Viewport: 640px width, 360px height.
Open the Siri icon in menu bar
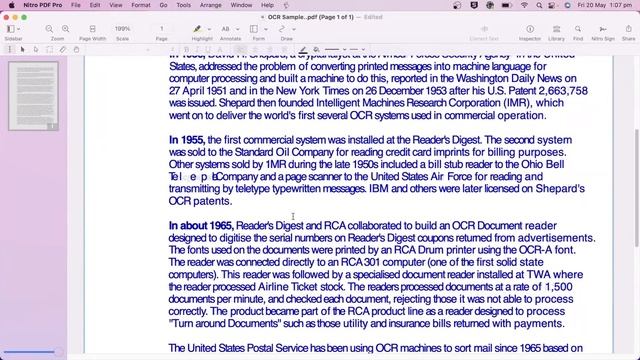pyautogui.click(x=567, y=5)
